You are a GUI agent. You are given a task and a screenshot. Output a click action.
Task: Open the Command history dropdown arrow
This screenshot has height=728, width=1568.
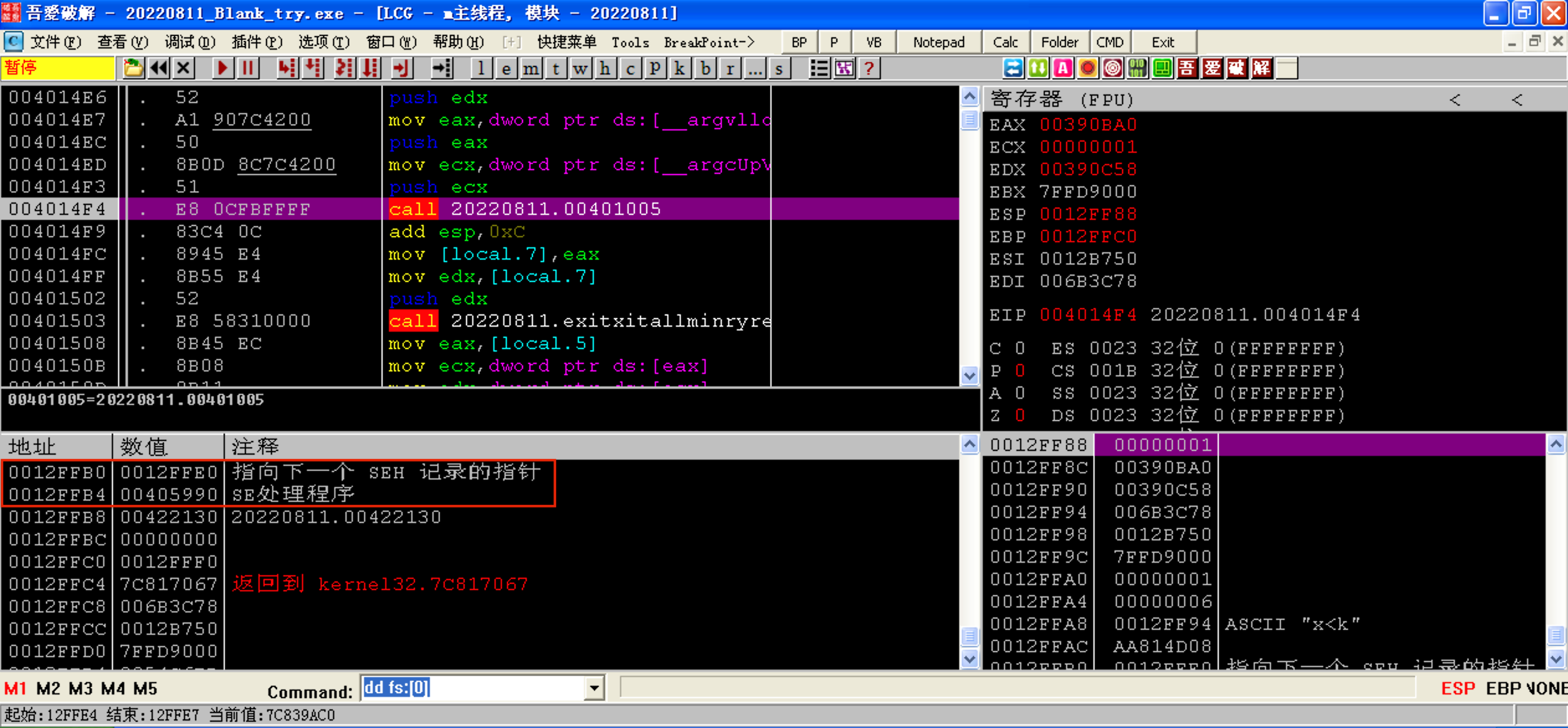tap(594, 688)
